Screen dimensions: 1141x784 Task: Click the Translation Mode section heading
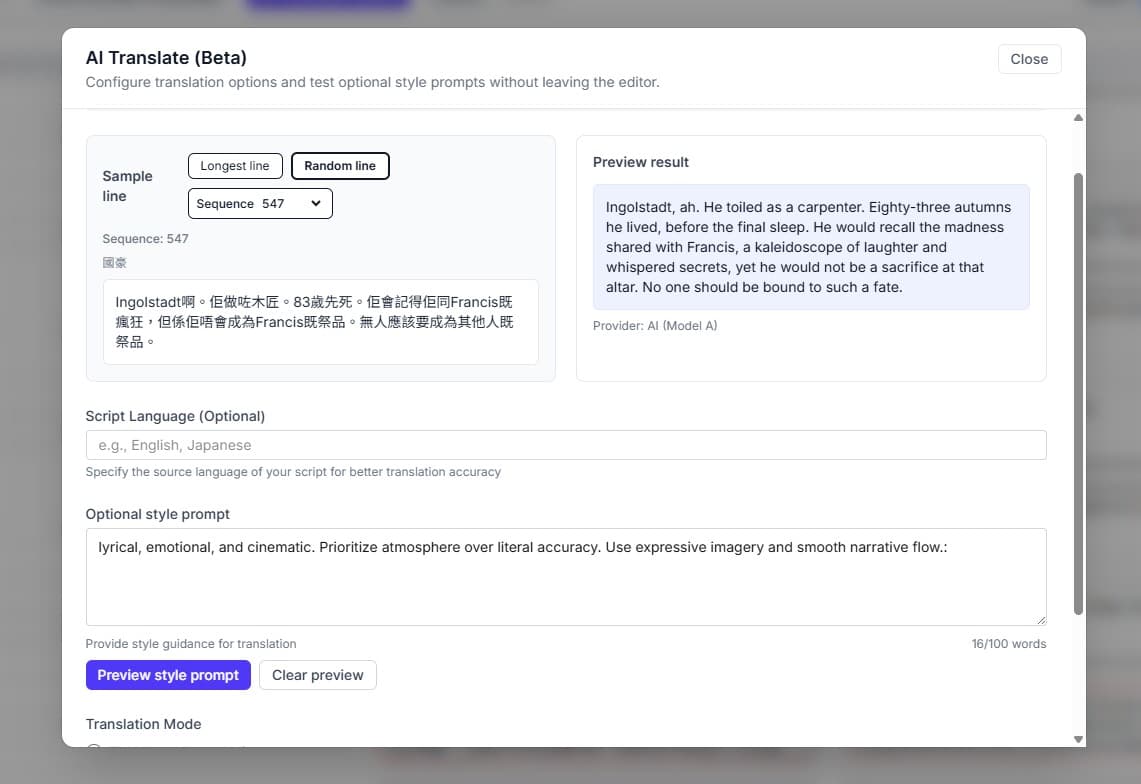pos(143,724)
